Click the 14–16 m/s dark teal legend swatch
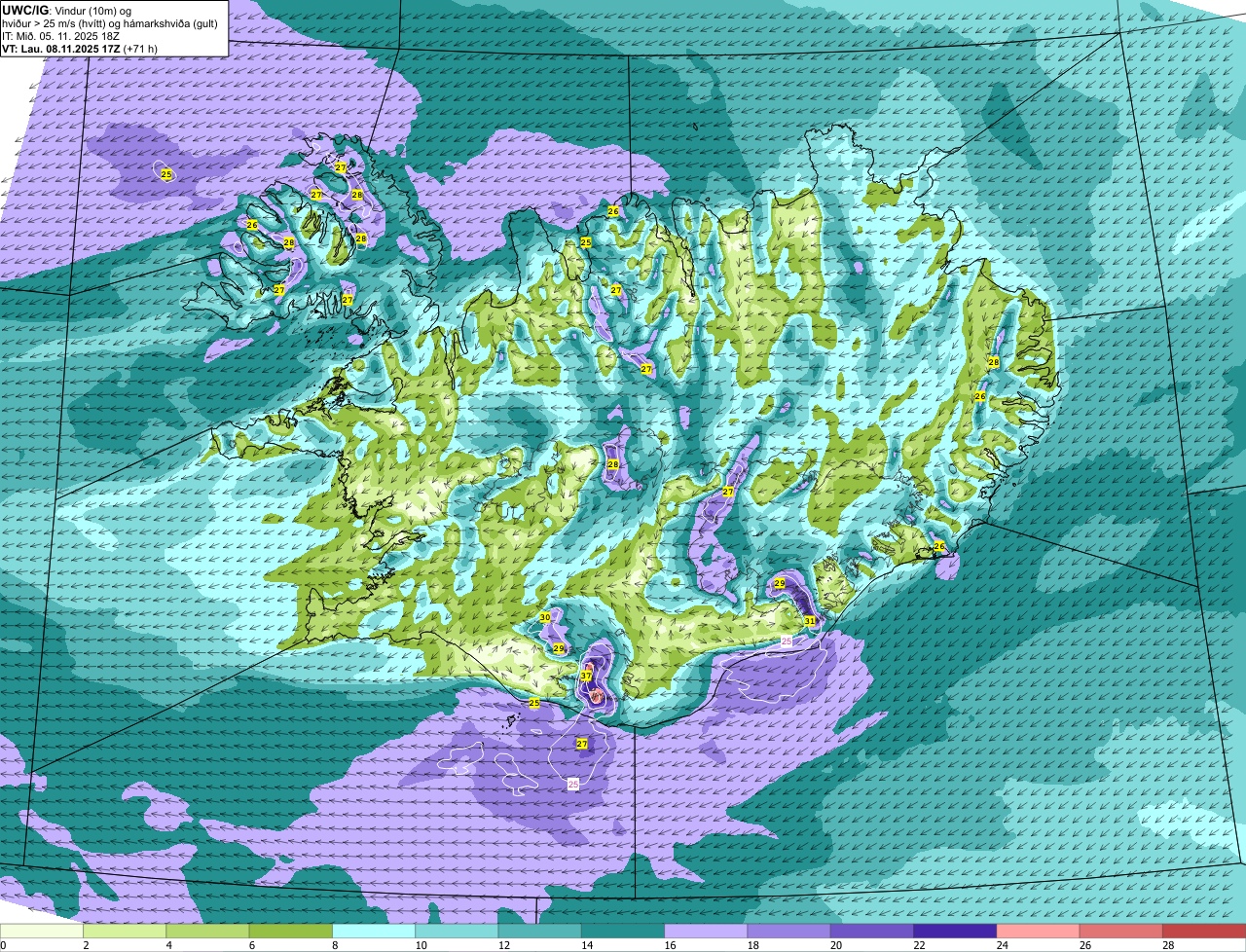 [623, 931]
